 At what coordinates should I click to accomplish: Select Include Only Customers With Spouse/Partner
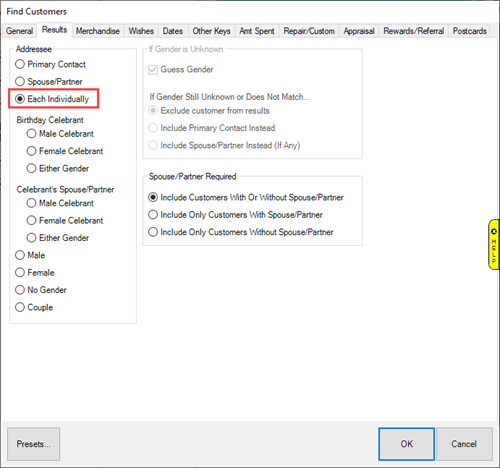tap(235, 215)
